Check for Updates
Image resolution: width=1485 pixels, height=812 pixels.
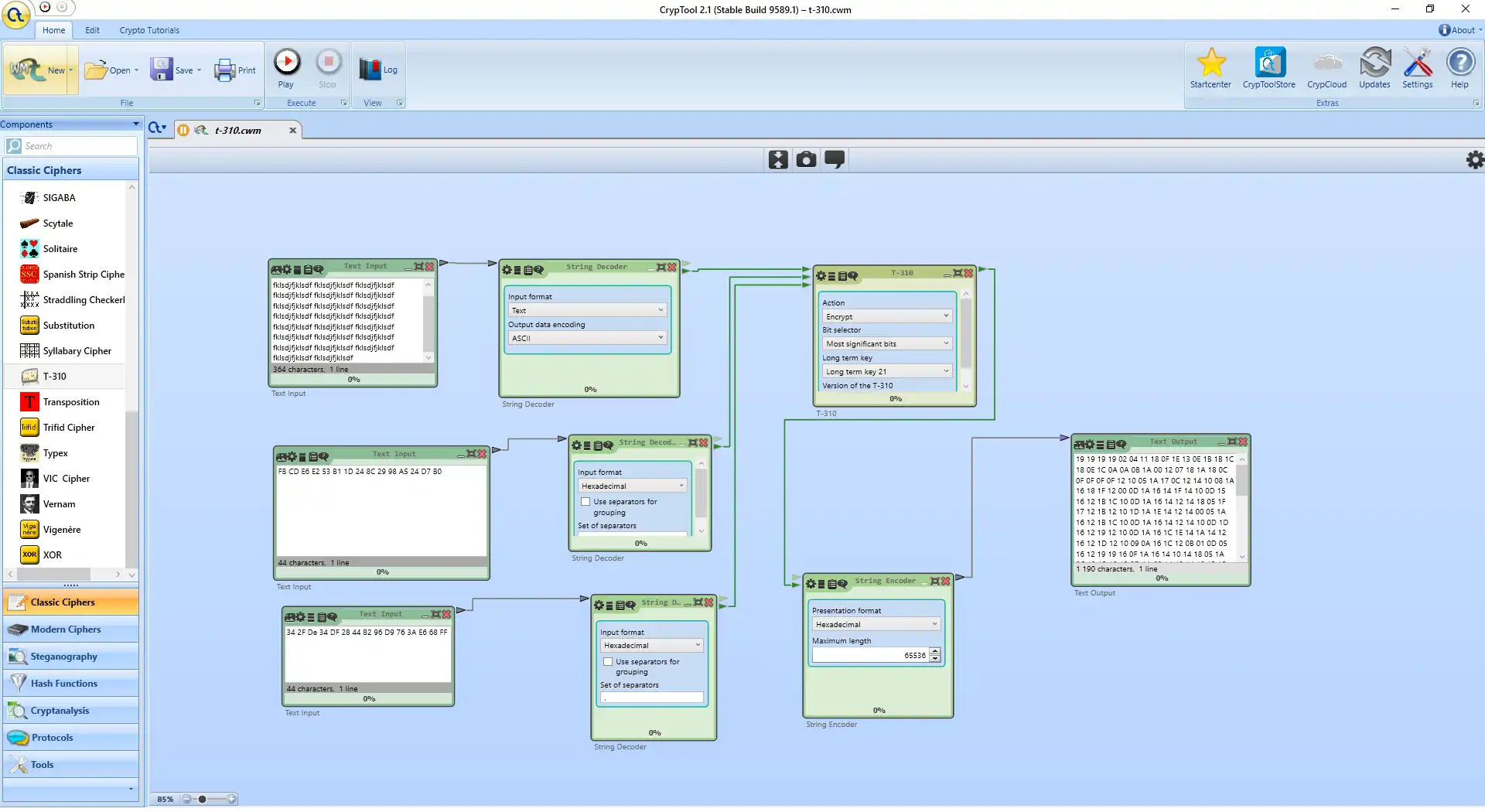pyautogui.click(x=1374, y=68)
